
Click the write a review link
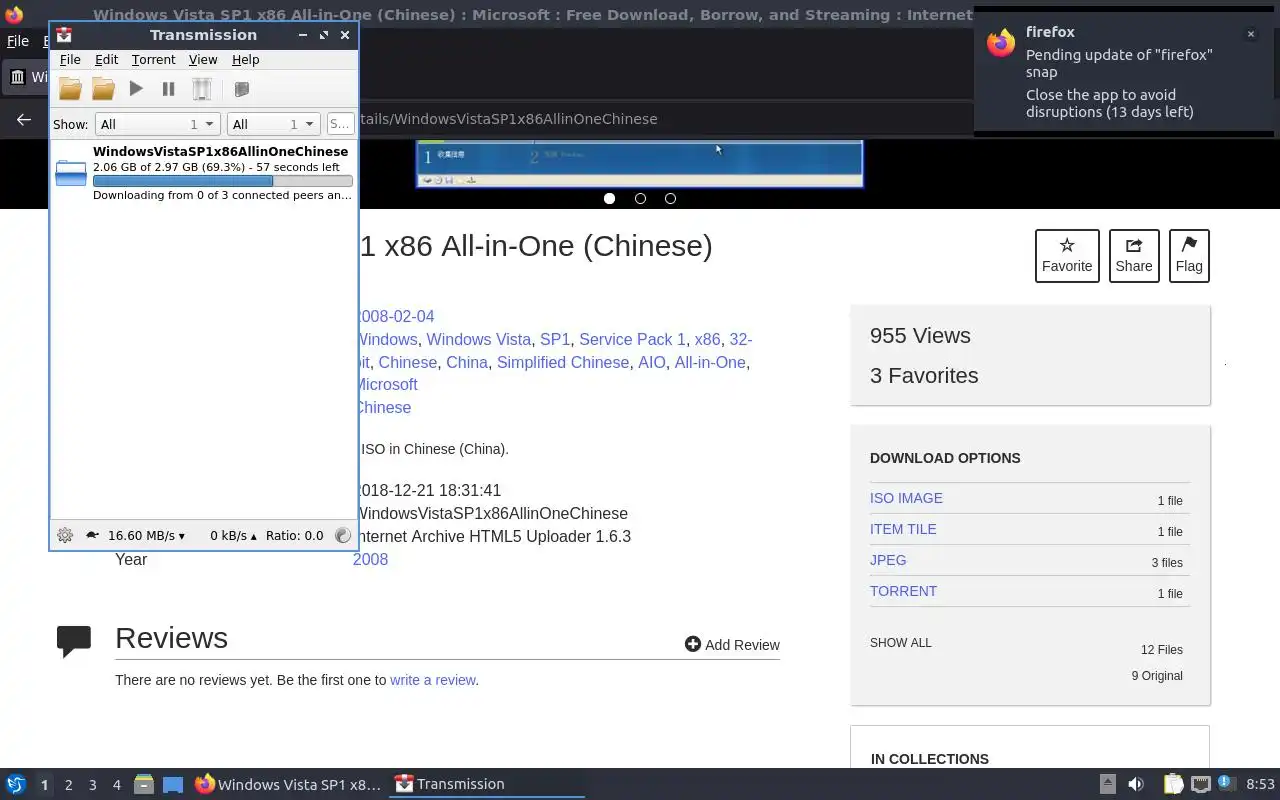[433, 680]
